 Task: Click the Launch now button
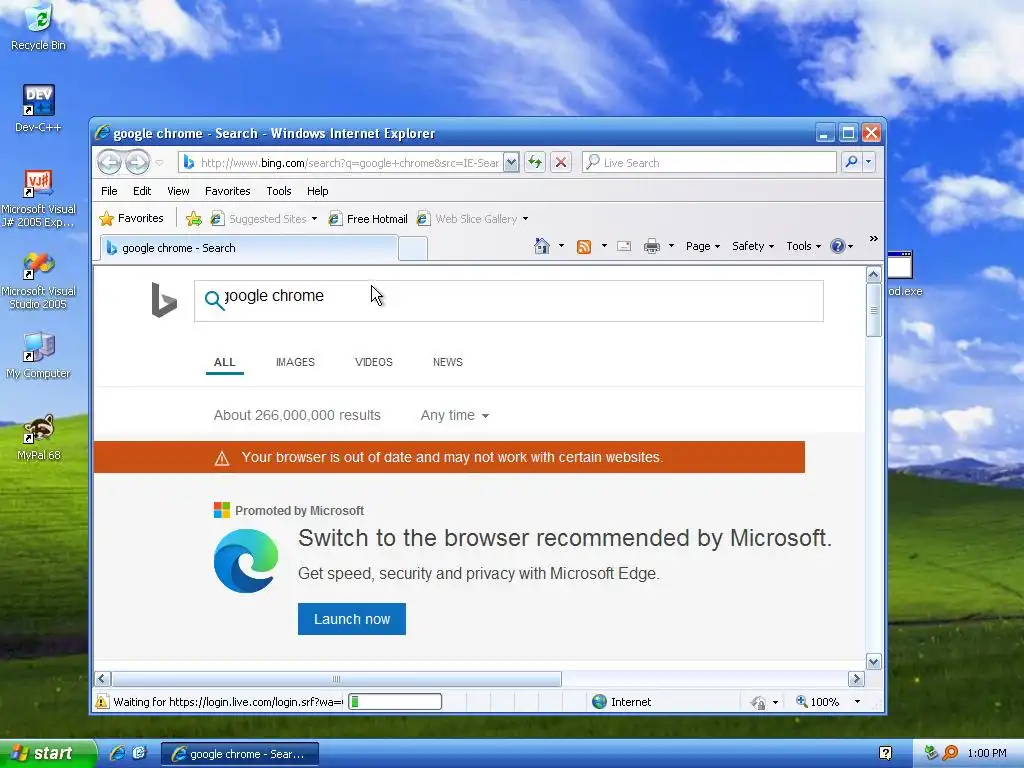(352, 619)
